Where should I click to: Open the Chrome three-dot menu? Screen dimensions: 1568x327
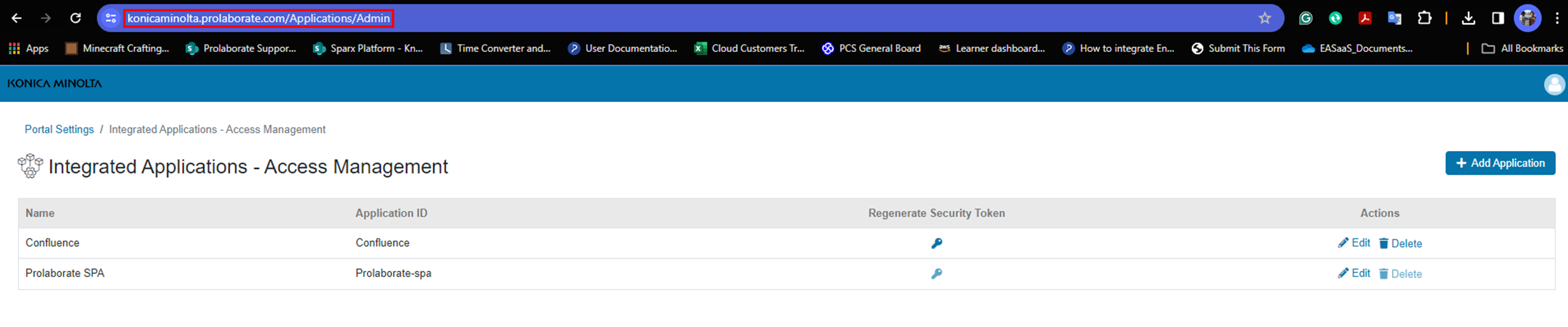[1557, 18]
